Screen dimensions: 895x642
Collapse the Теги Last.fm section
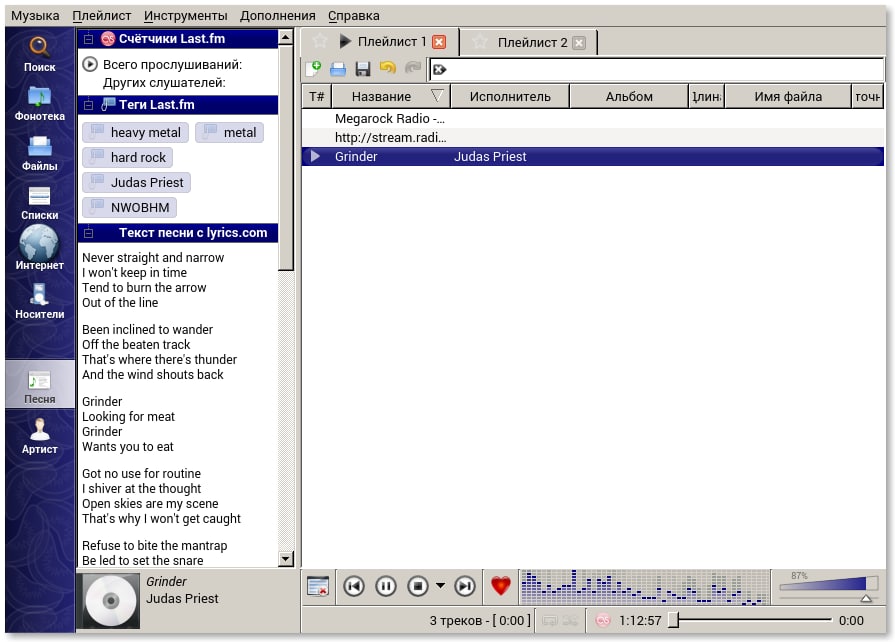click(x=88, y=104)
